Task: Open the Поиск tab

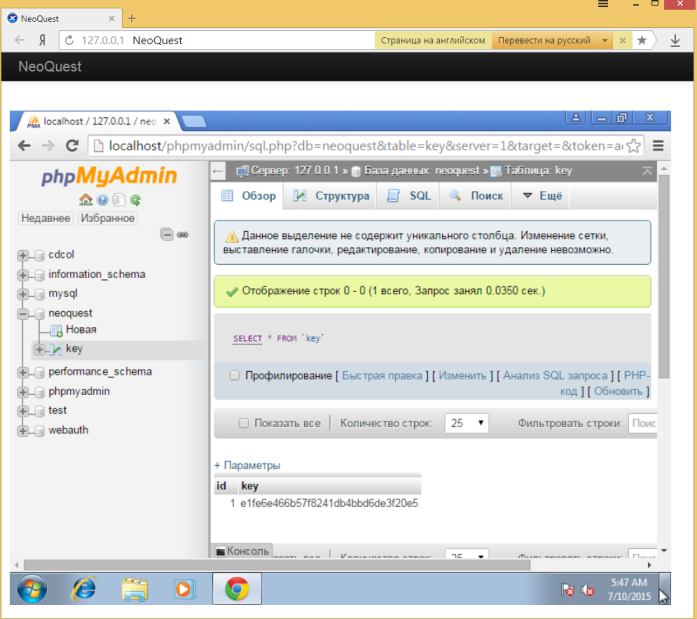Action: (x=476, y=196)
